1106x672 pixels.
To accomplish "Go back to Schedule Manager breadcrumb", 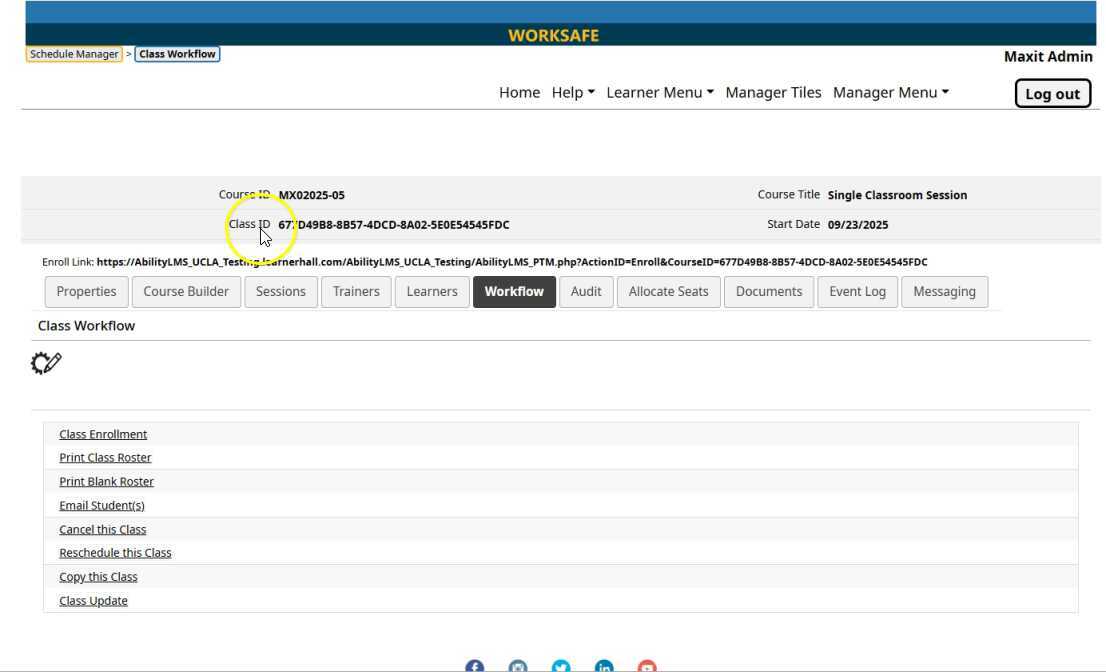I will coord(74,54).
